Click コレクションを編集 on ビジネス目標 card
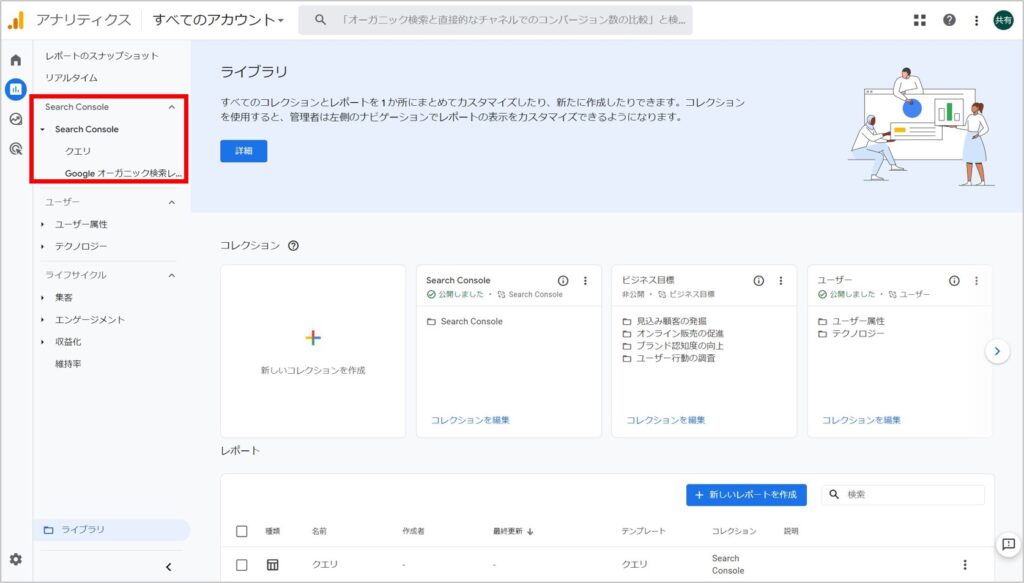 tap(665, 420)
